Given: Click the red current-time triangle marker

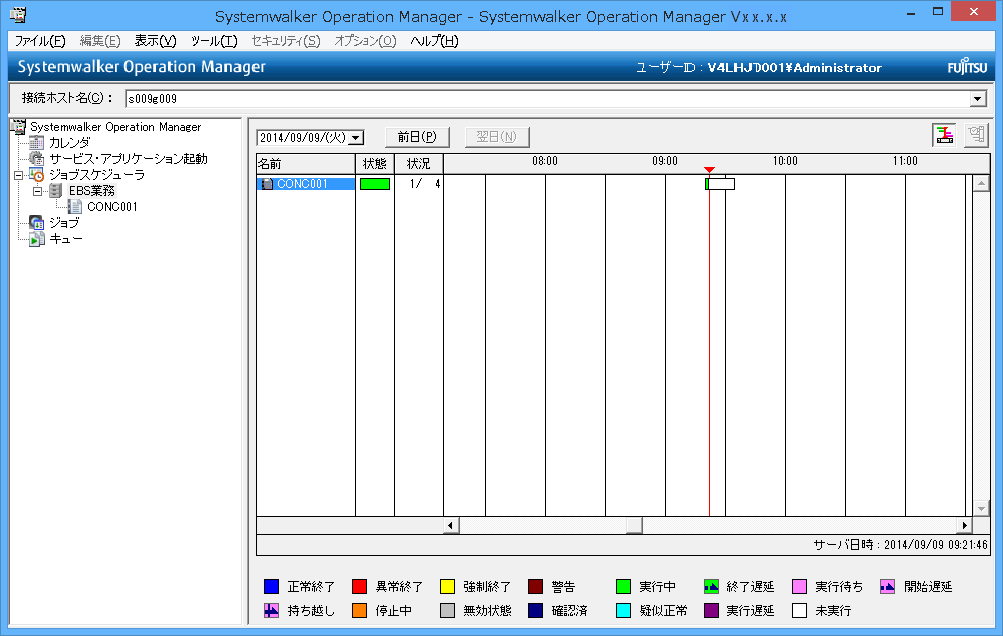Looking at the screenshot, I should tap(709, 170).
